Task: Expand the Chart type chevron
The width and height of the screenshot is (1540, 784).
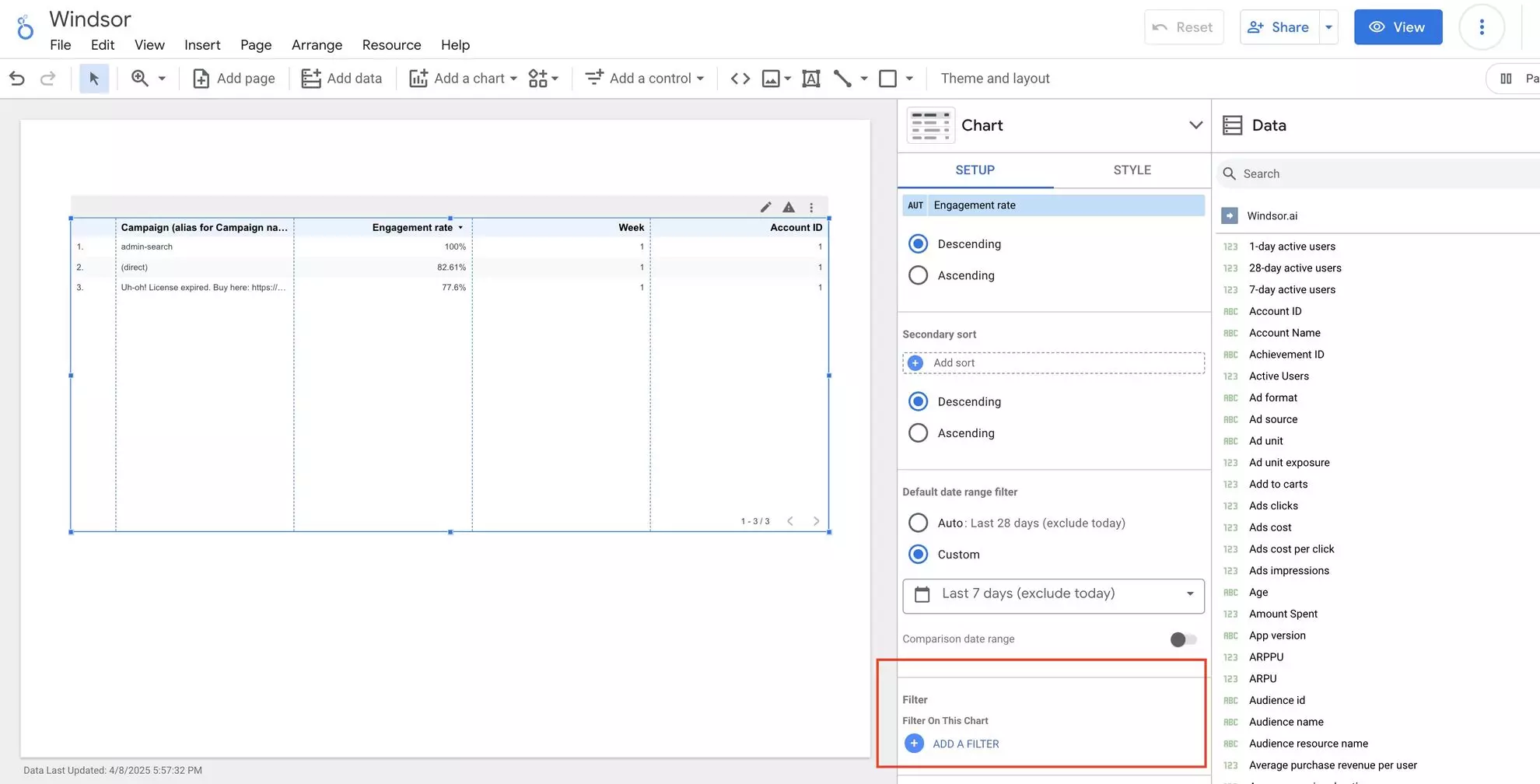Action: pyautogui.click(x=1195, y=125)
